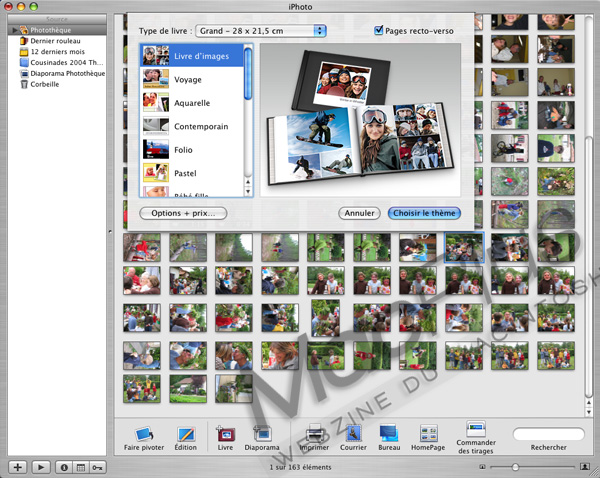Click the Choisir le thème button

(424, 213)
